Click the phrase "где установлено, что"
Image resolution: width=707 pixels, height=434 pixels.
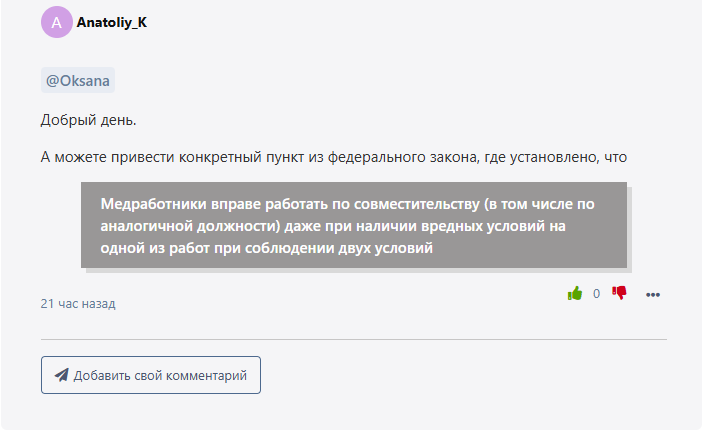pos(556,157)
